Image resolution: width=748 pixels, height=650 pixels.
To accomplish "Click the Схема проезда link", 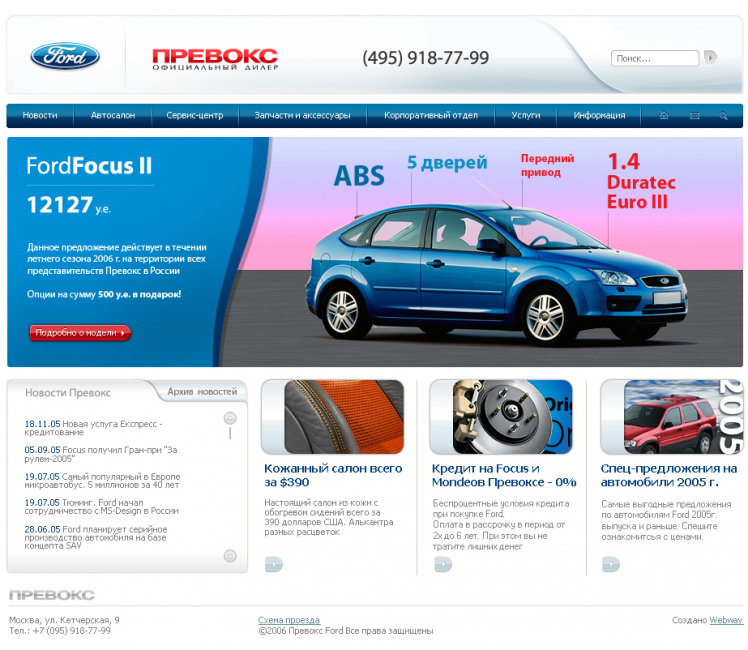I will pos(289,620).
